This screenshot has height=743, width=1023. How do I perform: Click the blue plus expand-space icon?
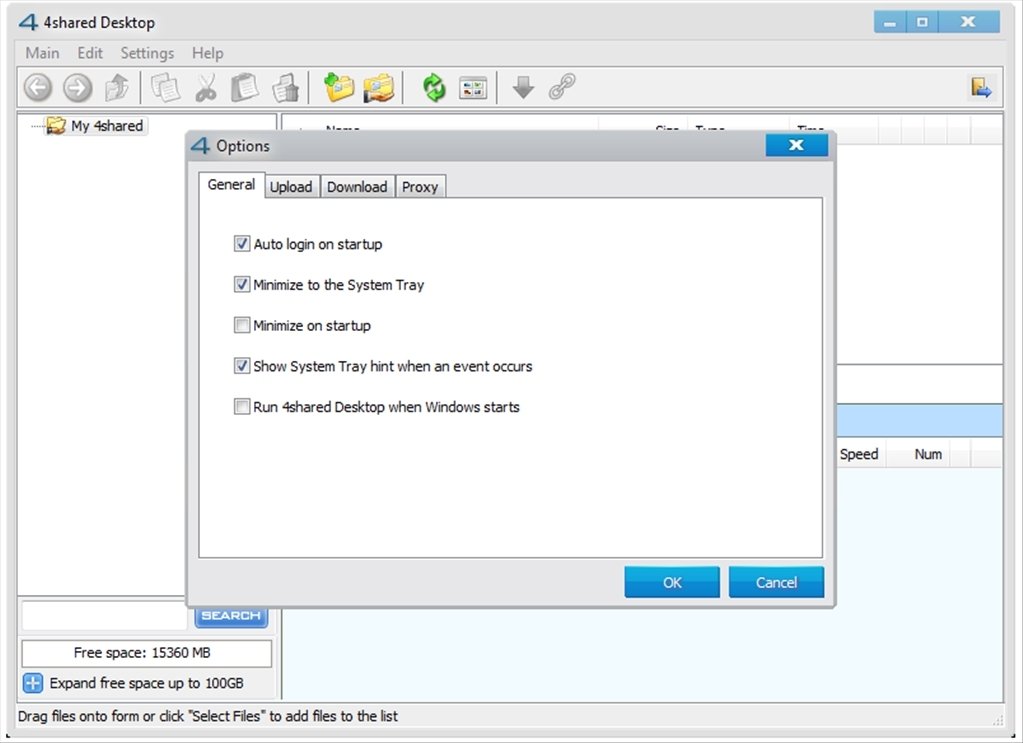tap(33, 683)
